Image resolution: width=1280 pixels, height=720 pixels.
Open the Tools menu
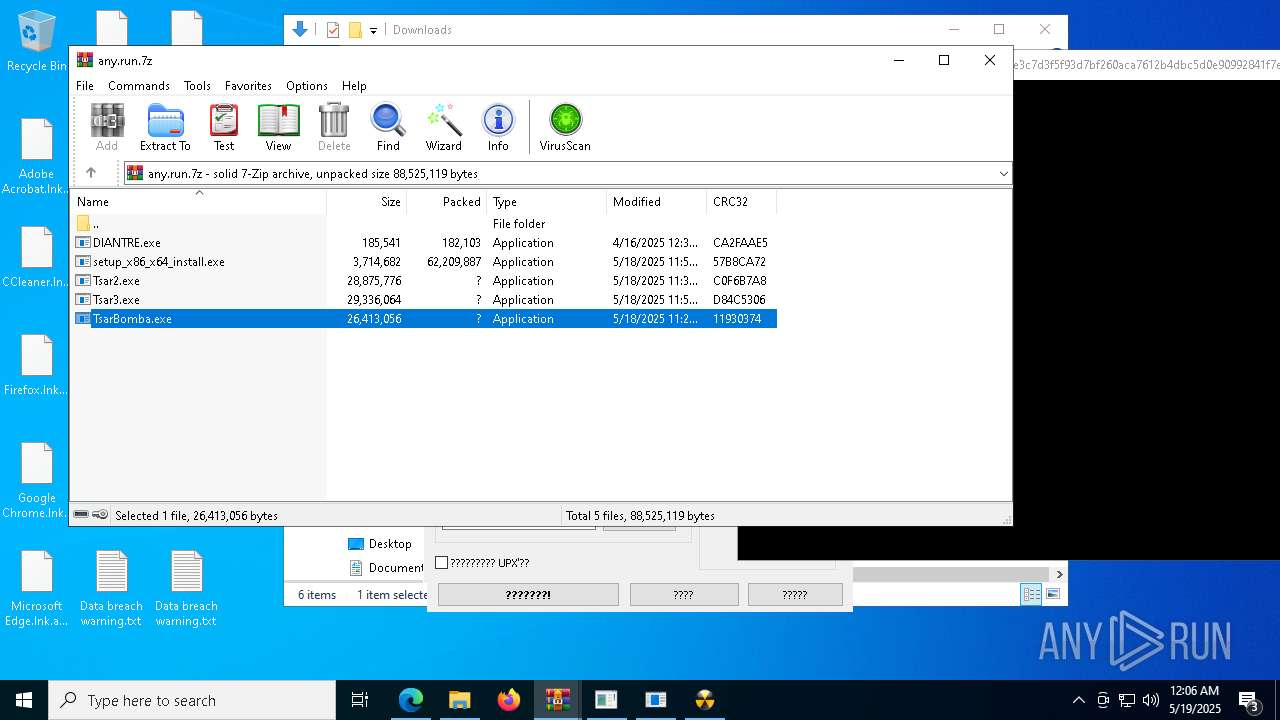pos(197,86)
